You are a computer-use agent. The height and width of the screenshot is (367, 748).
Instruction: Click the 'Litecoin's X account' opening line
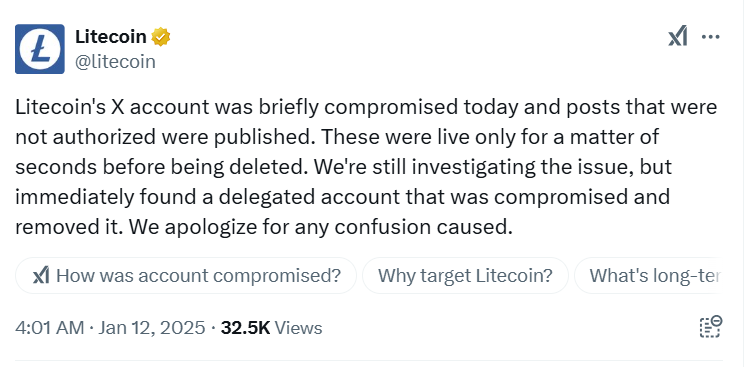point(112,107)
